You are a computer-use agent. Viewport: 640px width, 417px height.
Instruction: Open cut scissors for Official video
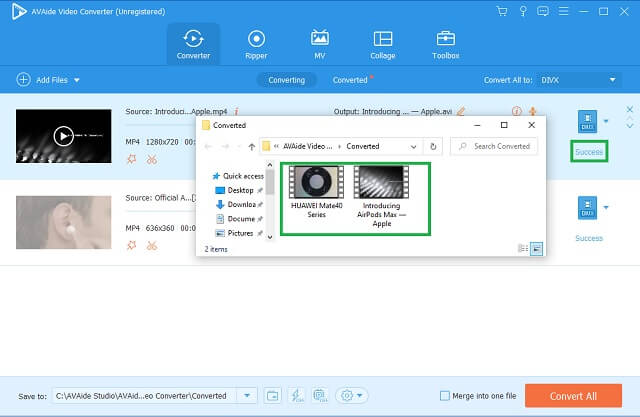coord(152,246)
